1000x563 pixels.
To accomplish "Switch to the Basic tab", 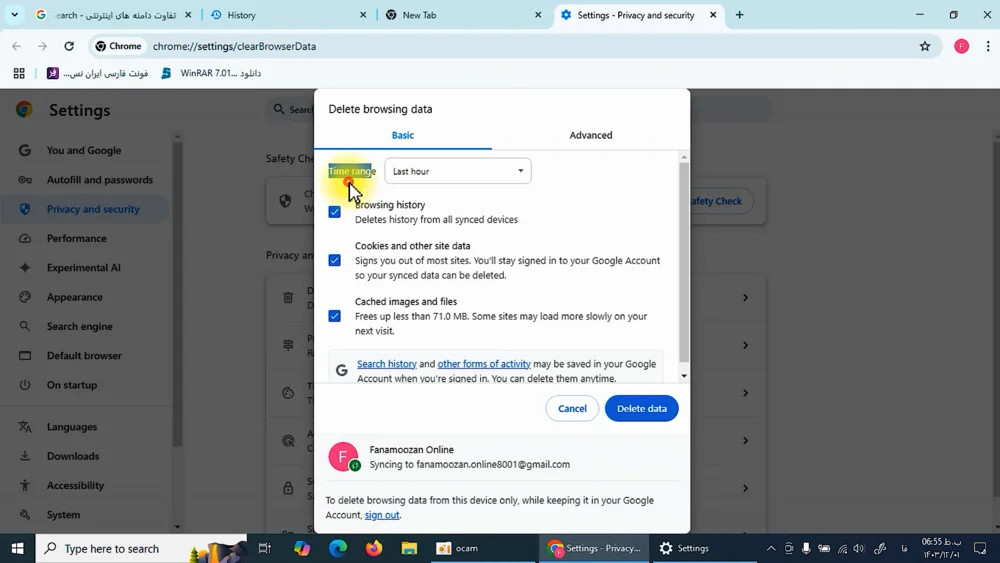I will coord(402,135).
